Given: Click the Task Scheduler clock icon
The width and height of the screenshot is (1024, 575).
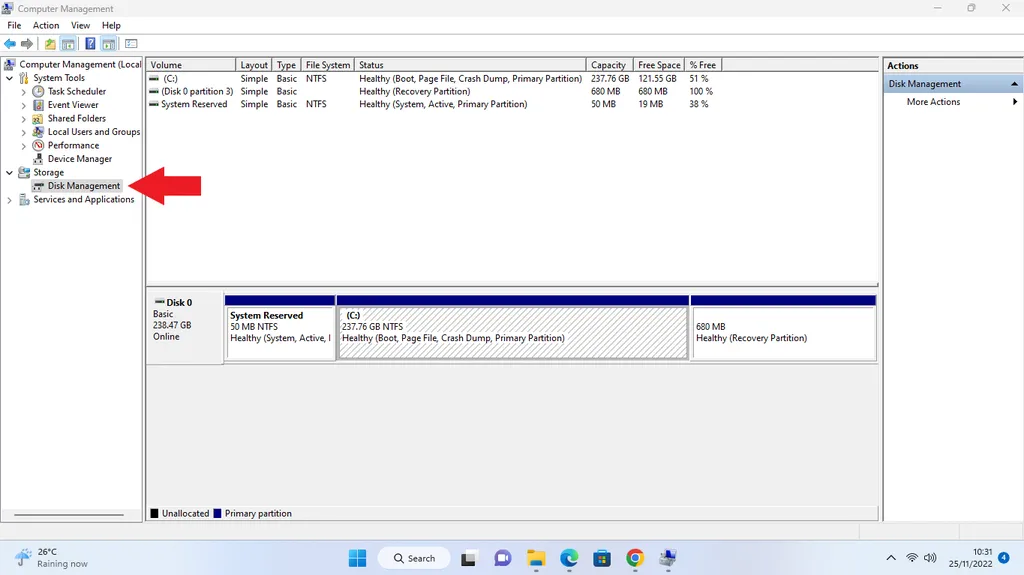Looking at the screenshot, I should pos(39,91).
